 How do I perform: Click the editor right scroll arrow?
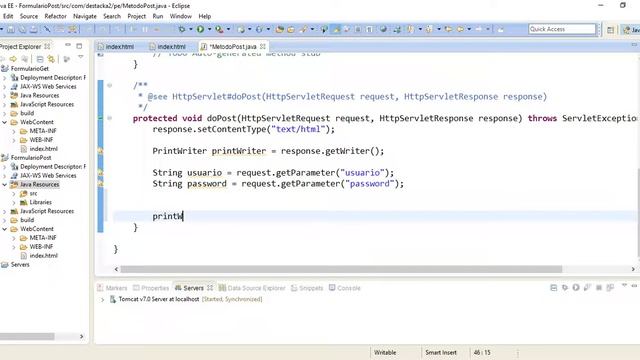coord(633,269)
